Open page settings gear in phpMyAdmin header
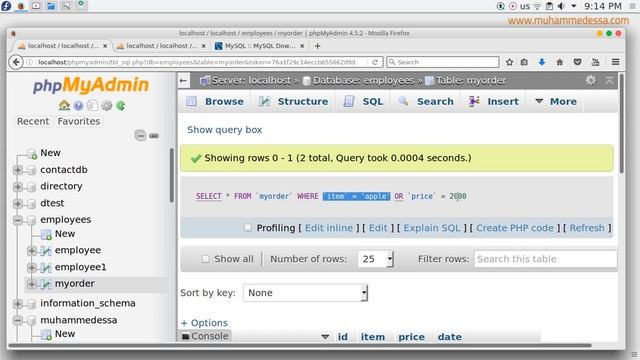640x360 pixels. pyautogui.click(x=591, y=80)
